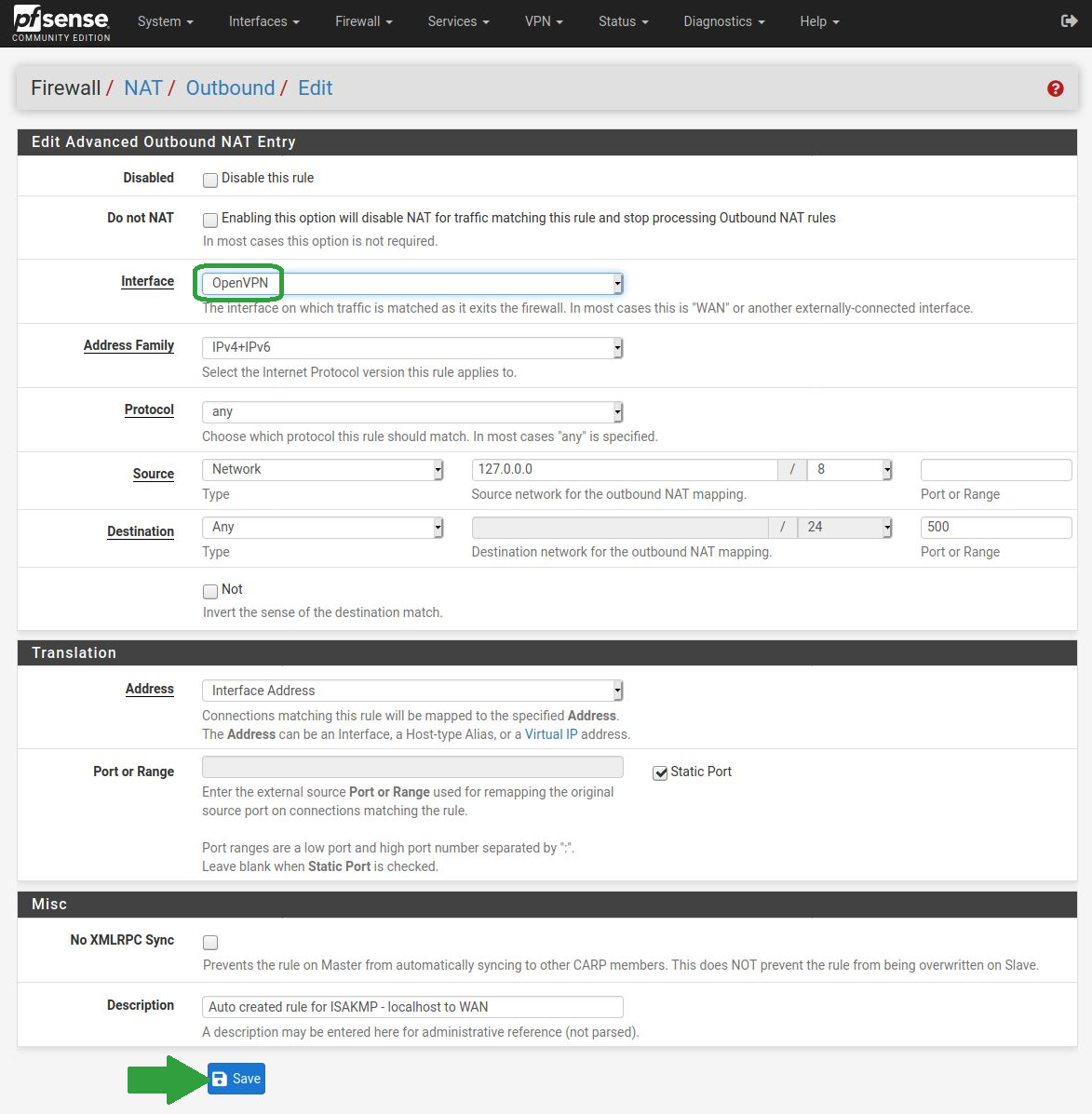
Task: Expand the Translation Address dropdown
Action: point(411,691)
